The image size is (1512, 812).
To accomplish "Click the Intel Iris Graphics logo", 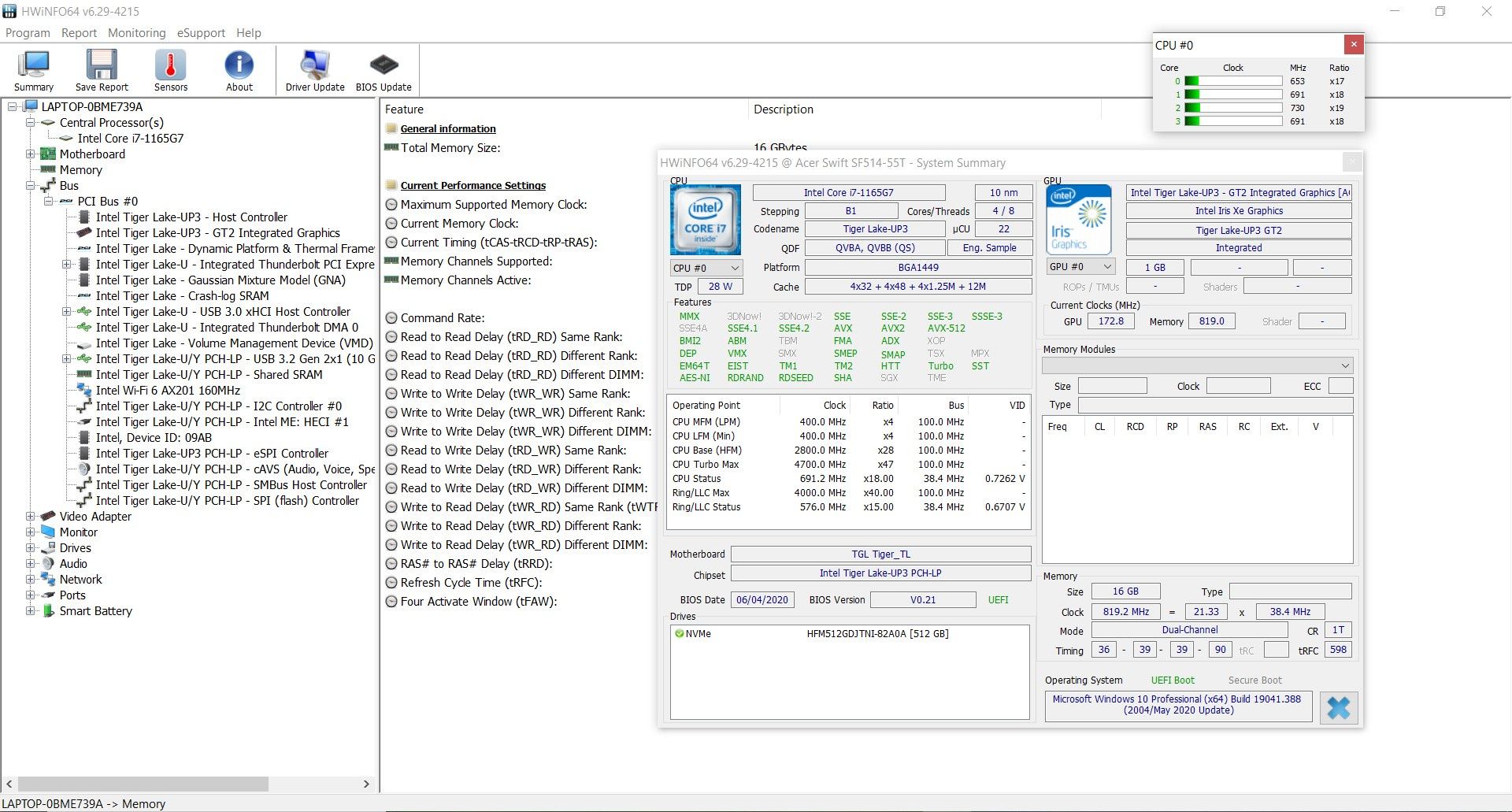I will click(1078, 220).
